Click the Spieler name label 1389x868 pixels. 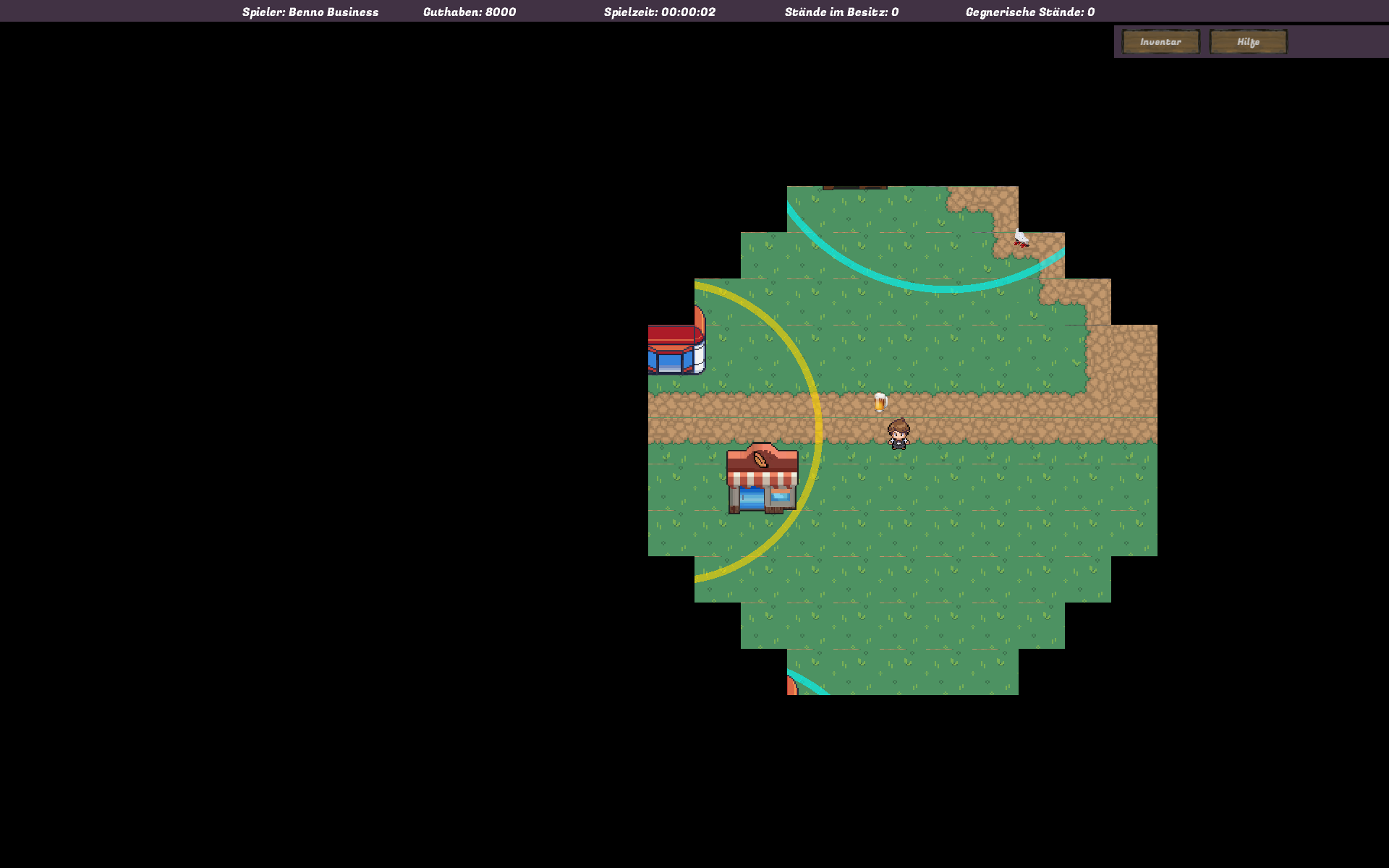[310, 12]
